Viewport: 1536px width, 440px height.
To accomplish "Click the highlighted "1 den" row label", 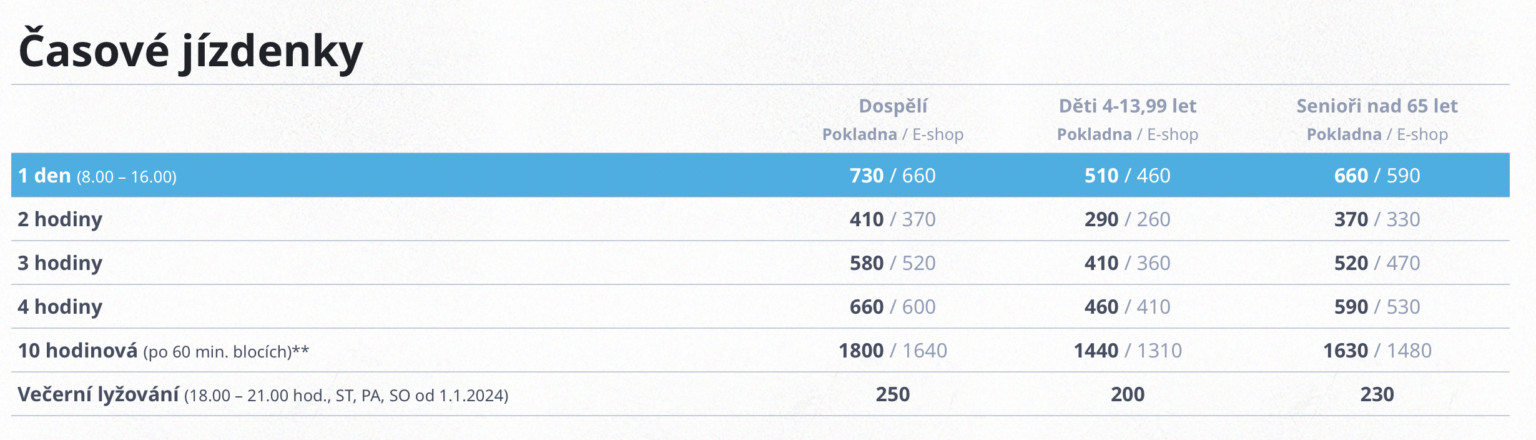I will coord(44,176).
